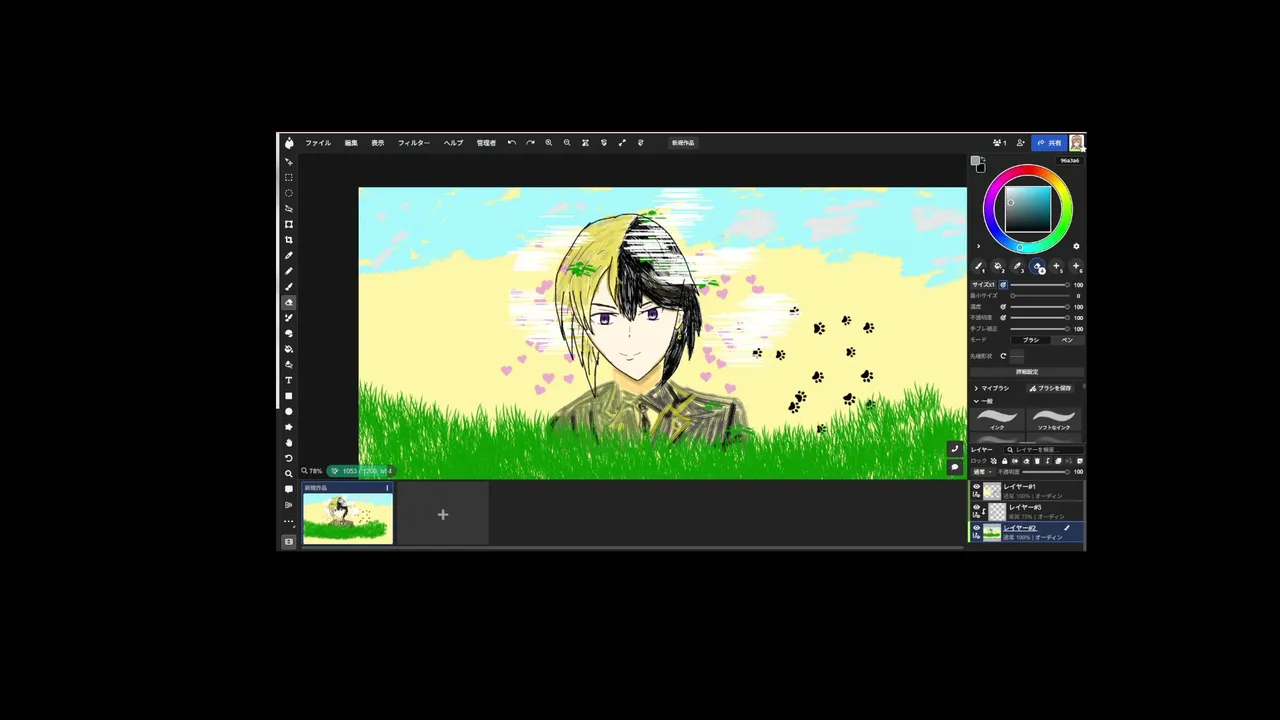Choose the ソフトなインク brush preset

tap(1054, 419)
